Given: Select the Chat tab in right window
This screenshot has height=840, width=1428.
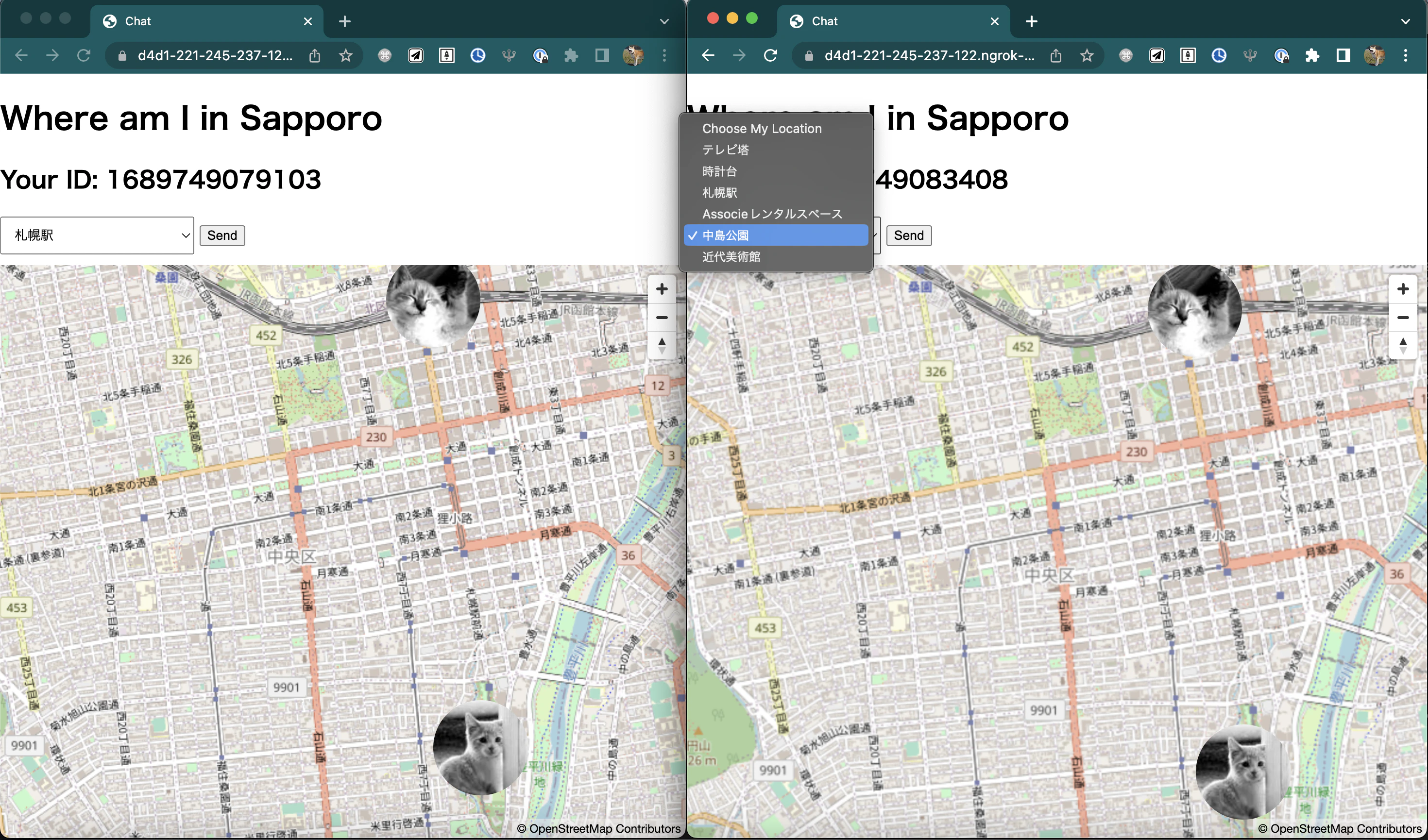Looking at the screenshot, I should pyautogui.click(x=894, y=21).
